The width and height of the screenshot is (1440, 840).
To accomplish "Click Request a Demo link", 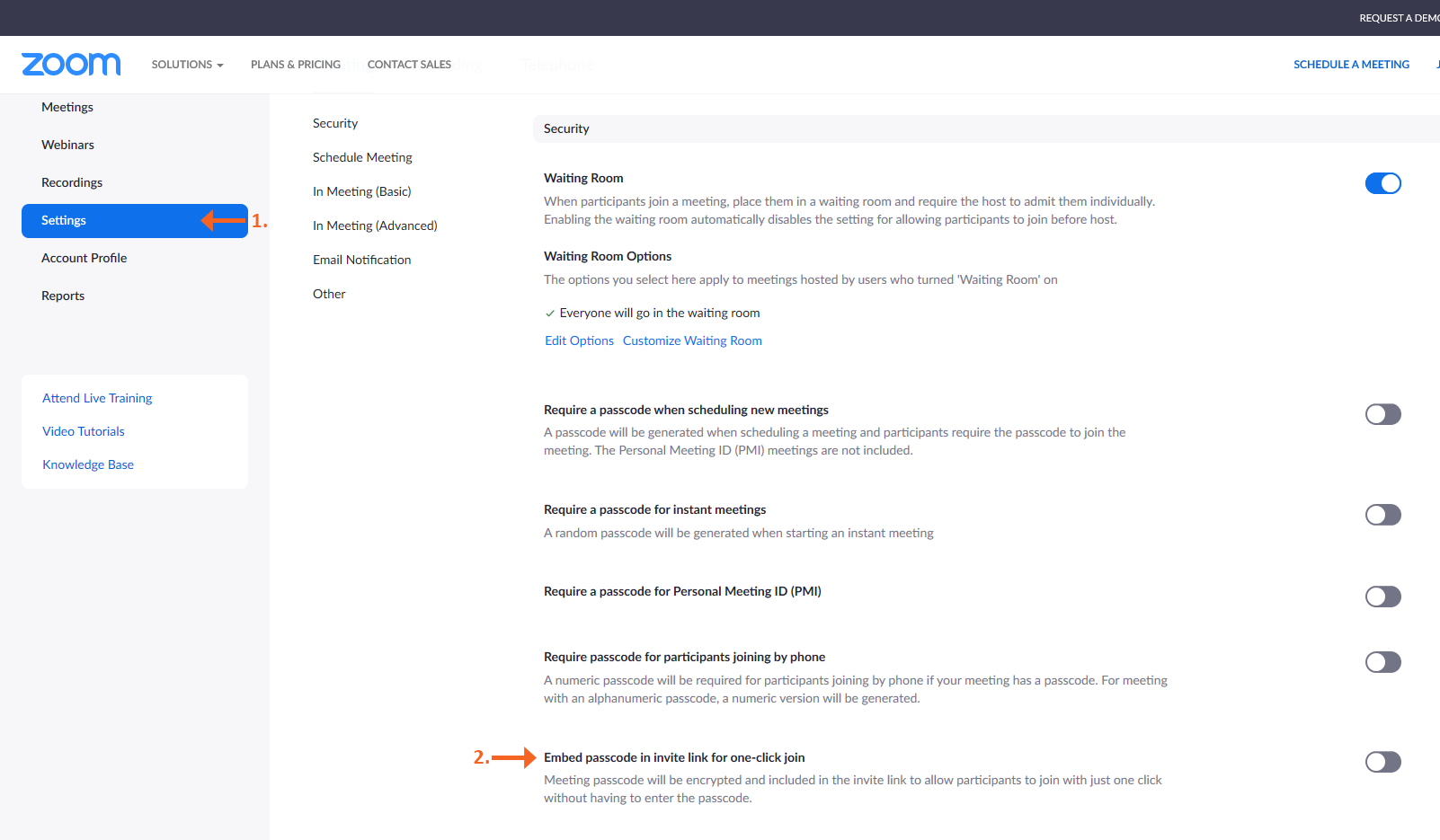I will [1399, 18].
